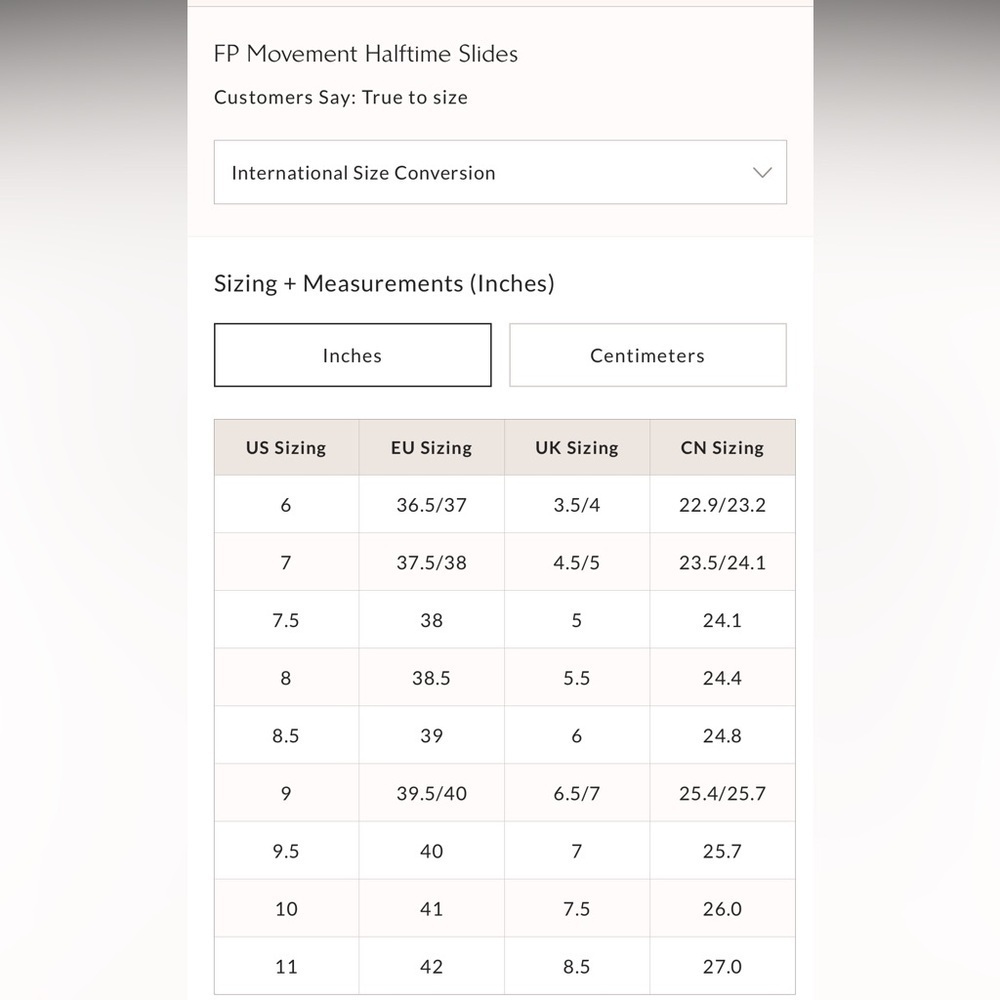
Task: Select UK size 4.5/5 cell
Action: tap(577, 563)
